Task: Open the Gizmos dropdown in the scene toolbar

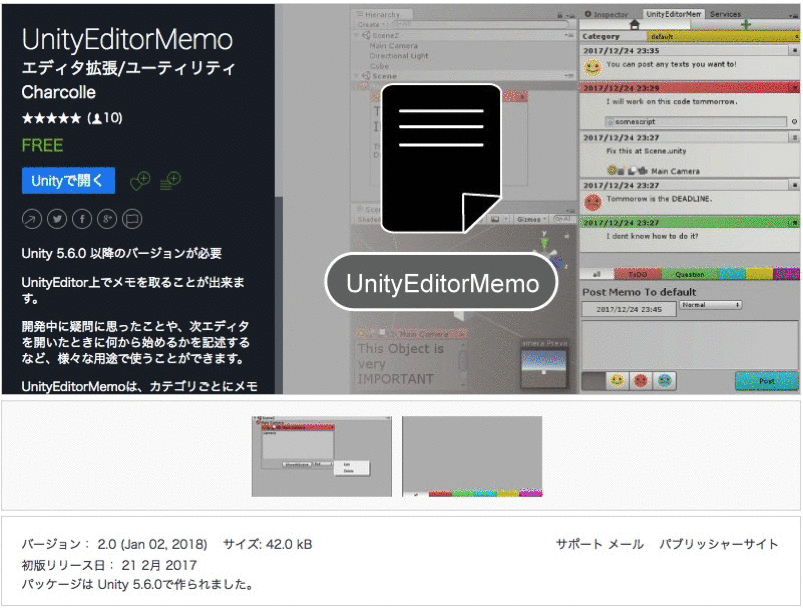Action: (531, 219)
